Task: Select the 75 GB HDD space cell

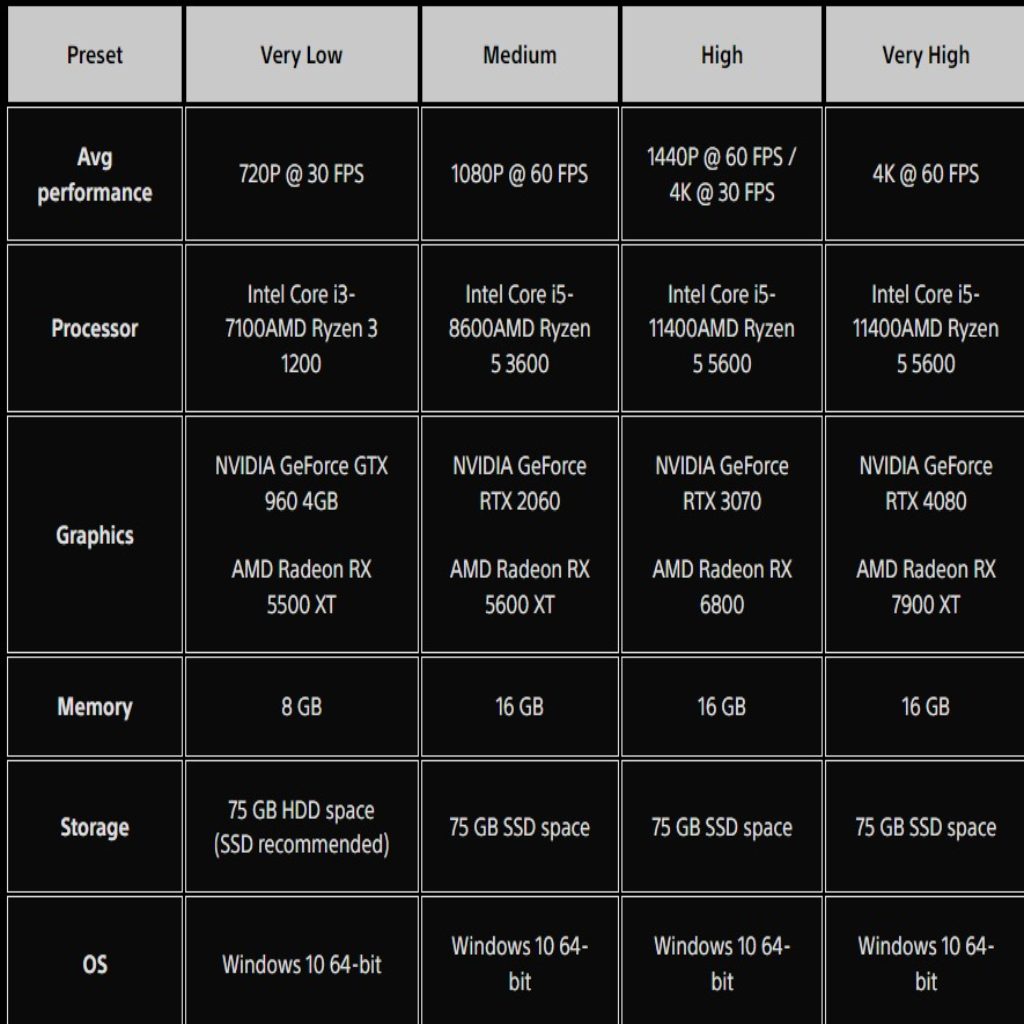Action: pyautogui.click(x=301, y=827)
